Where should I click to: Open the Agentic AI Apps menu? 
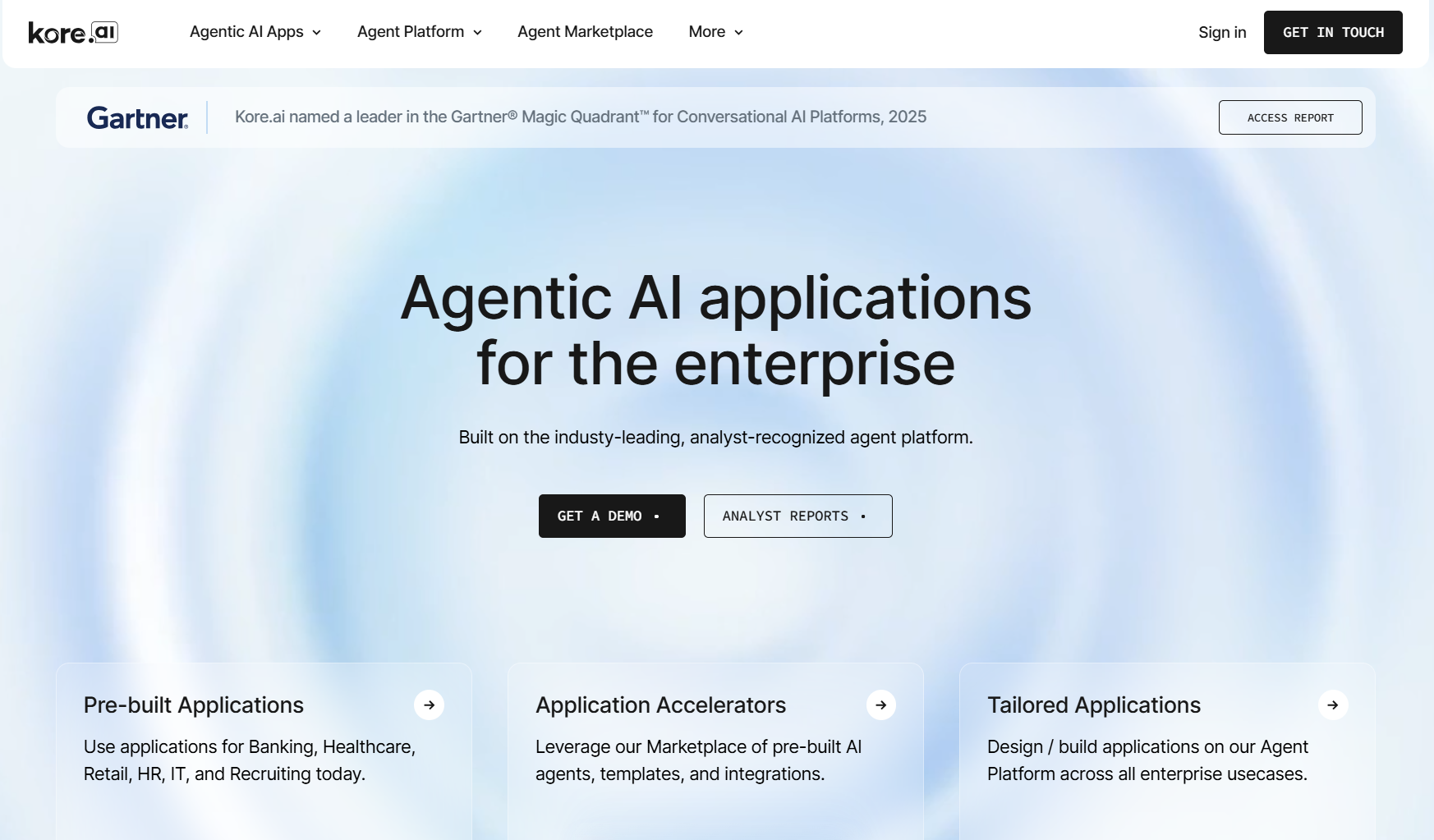point(246,32)
